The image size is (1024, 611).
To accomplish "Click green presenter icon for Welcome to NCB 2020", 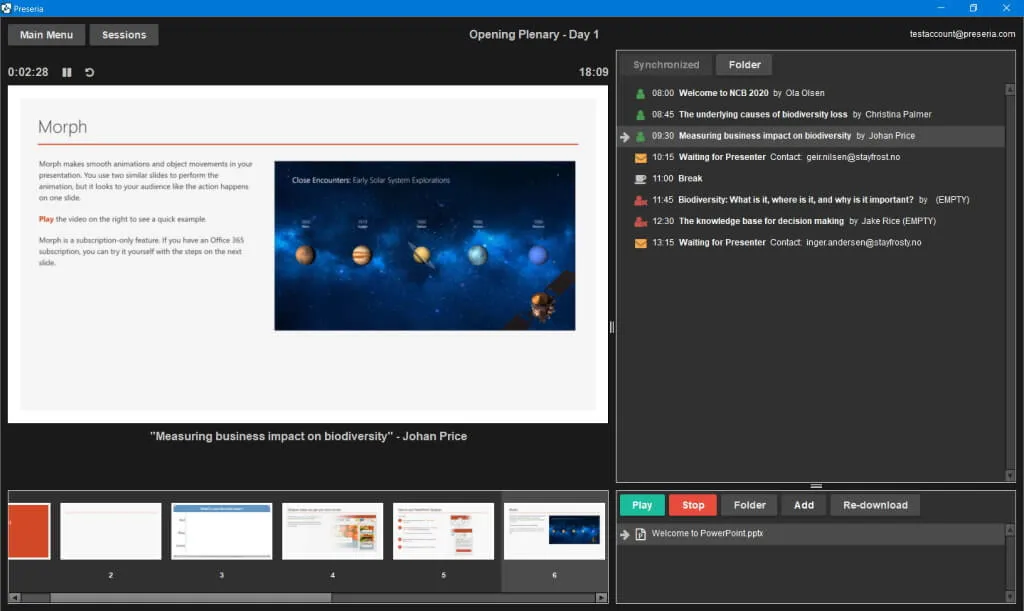I will click(x=640, y=93).
